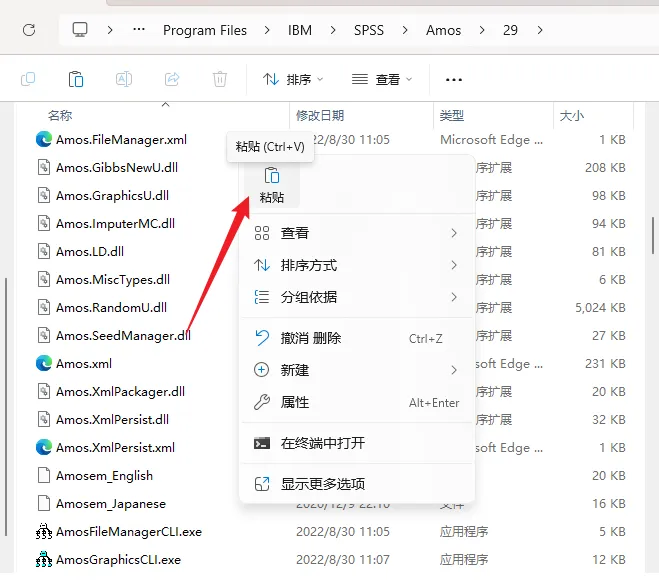Choose 撤消 删除 in the context menu
Screen dimensions: 659x588
pyautogui.click(x=356, y=338)
